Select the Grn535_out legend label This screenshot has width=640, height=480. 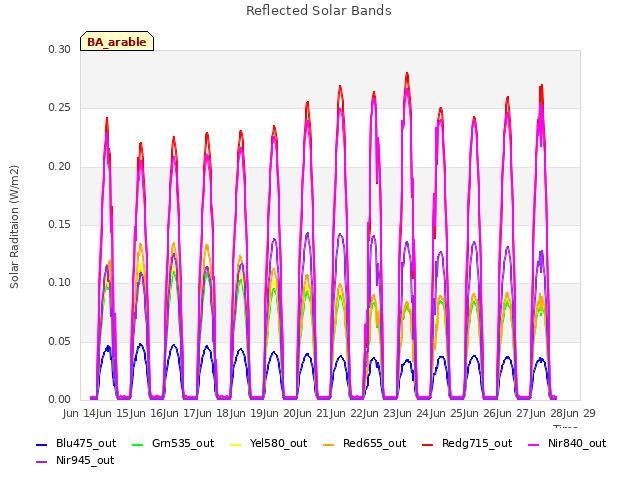coord(183,444)
